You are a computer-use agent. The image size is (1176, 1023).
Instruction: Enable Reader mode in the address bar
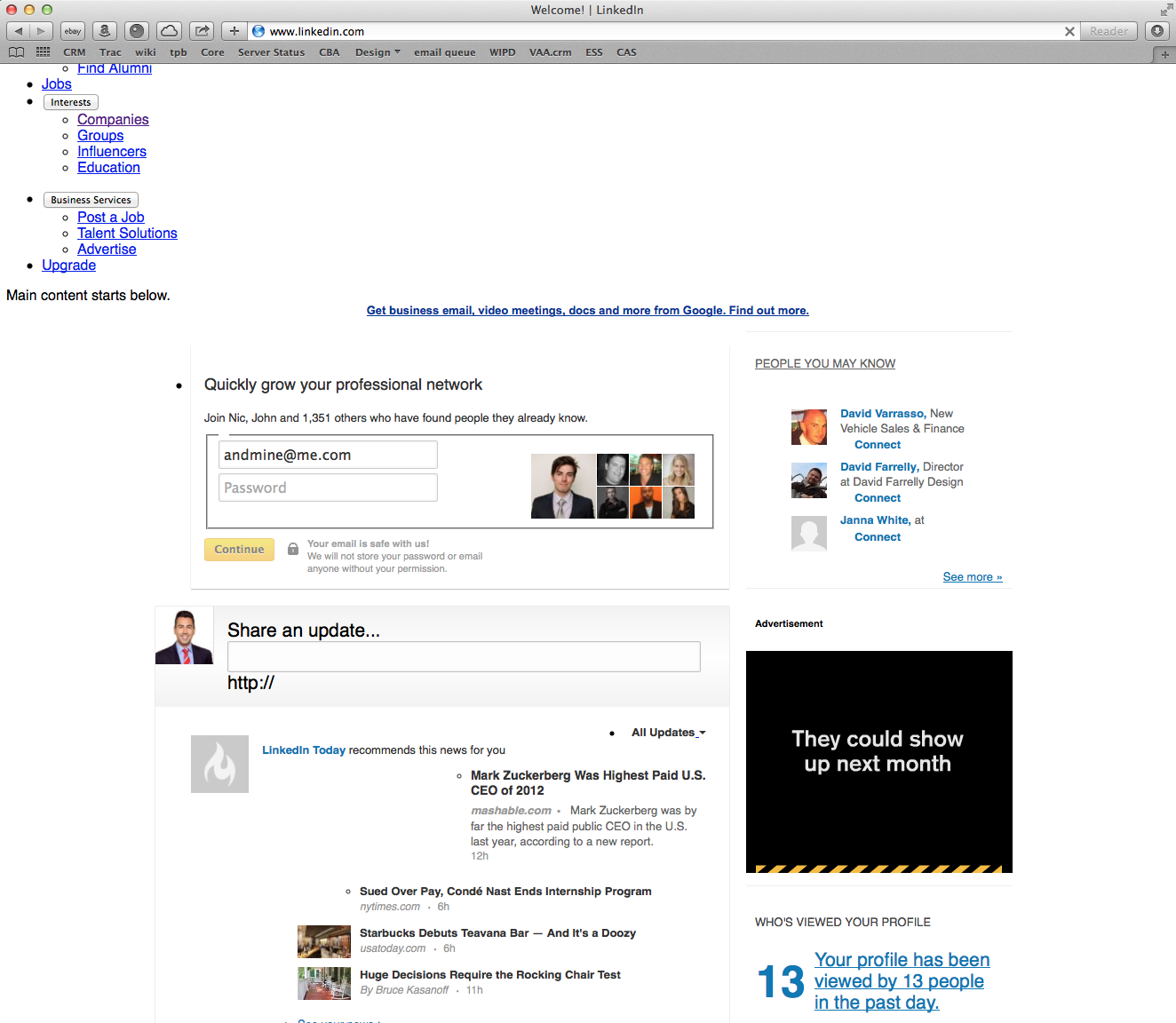pyautogui.click(x=1108, y=30)
